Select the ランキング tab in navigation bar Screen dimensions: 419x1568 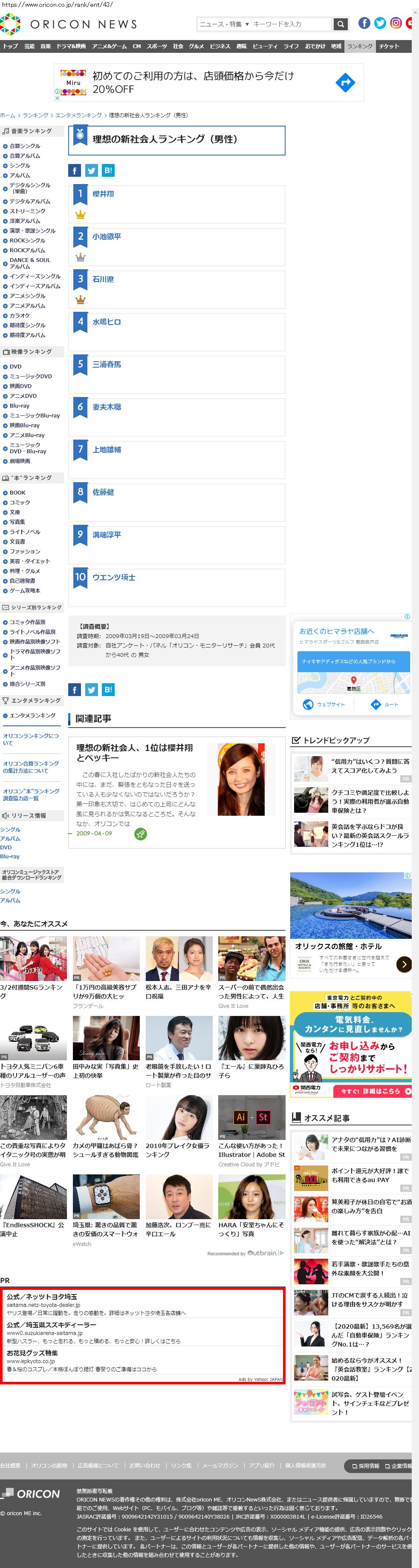(359, 46)
